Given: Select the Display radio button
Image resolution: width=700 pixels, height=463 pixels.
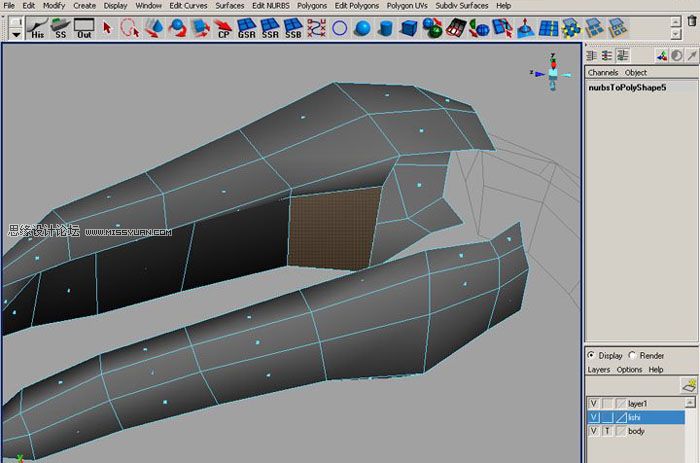Looking at the screenshot, I should [591, 355].
